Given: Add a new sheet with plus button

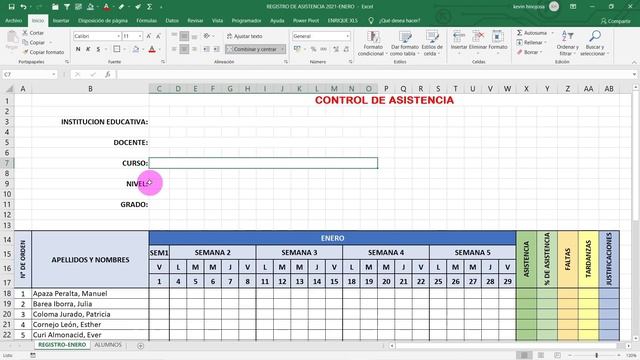Looking at the screenshot, I should tap(140, 346).
